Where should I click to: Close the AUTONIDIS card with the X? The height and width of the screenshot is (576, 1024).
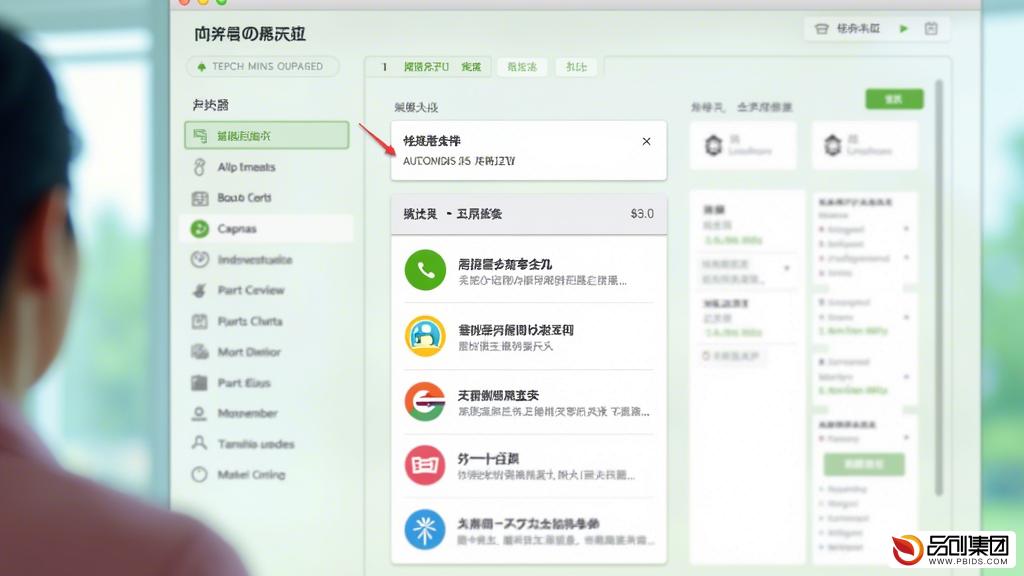point(647,141)
